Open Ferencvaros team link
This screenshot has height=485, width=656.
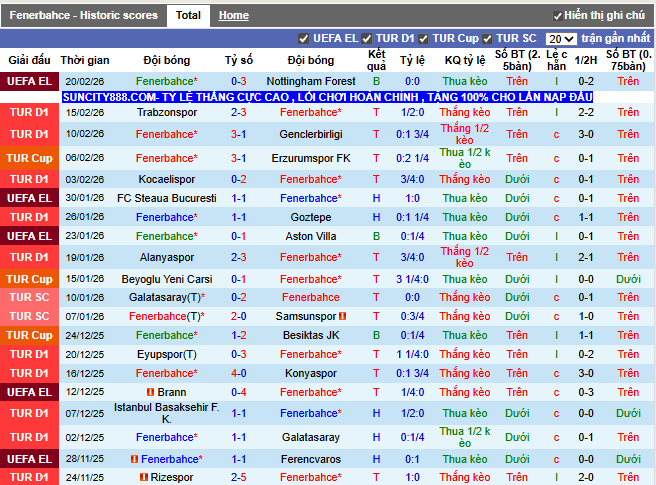point(311,459)
